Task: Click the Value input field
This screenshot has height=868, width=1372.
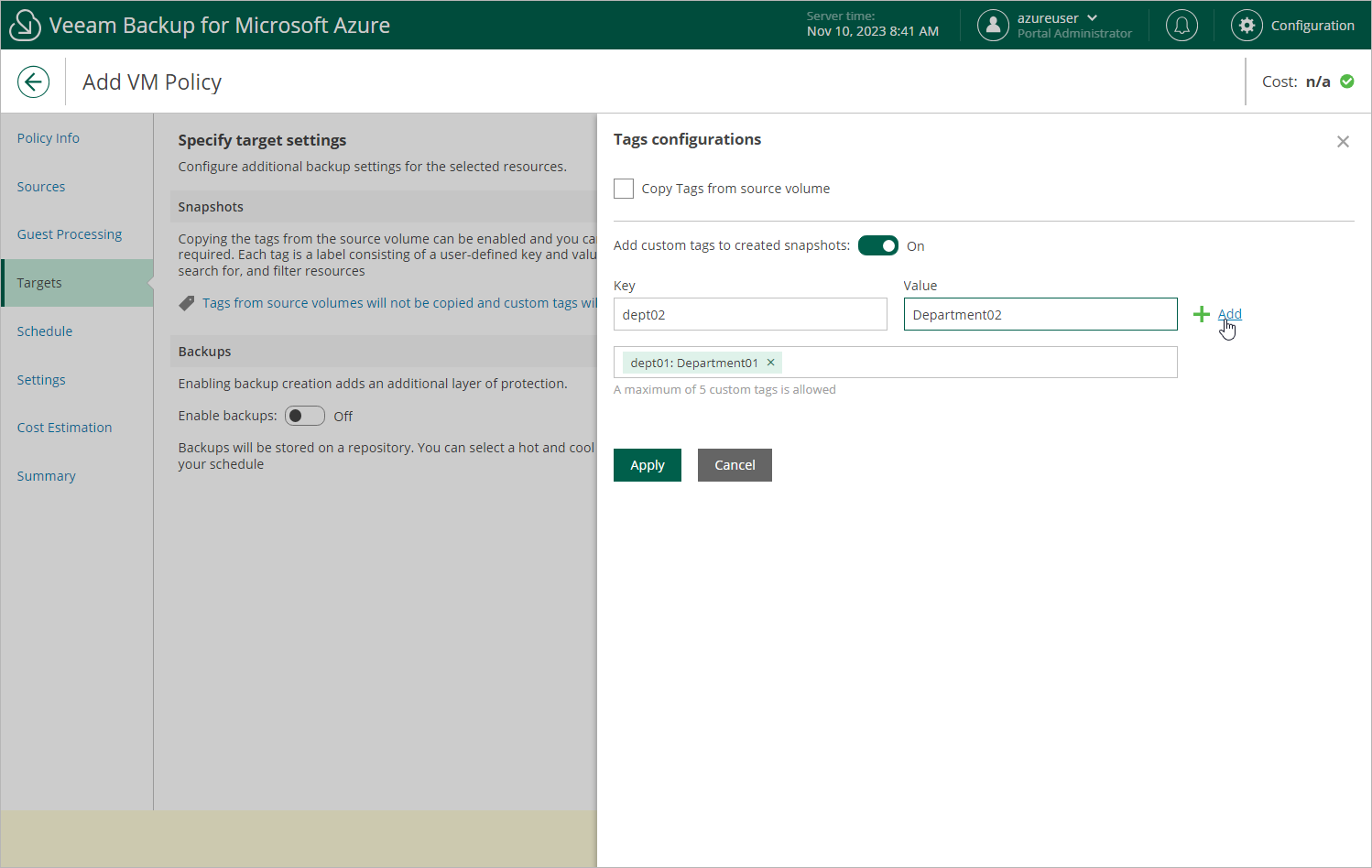Action: (x=1040, y=314)
